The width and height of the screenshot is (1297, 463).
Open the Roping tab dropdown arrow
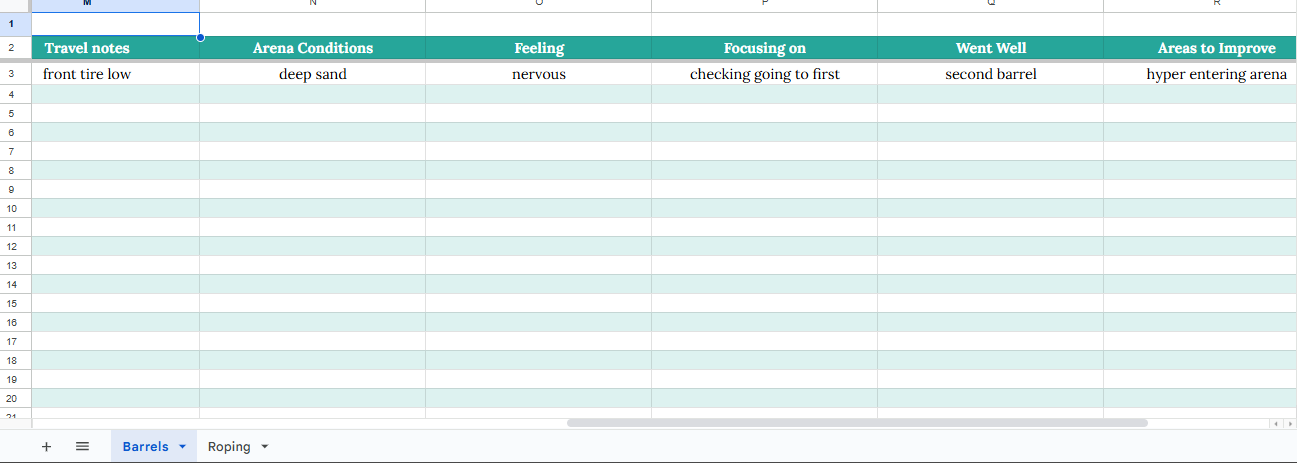coord(265,447)
